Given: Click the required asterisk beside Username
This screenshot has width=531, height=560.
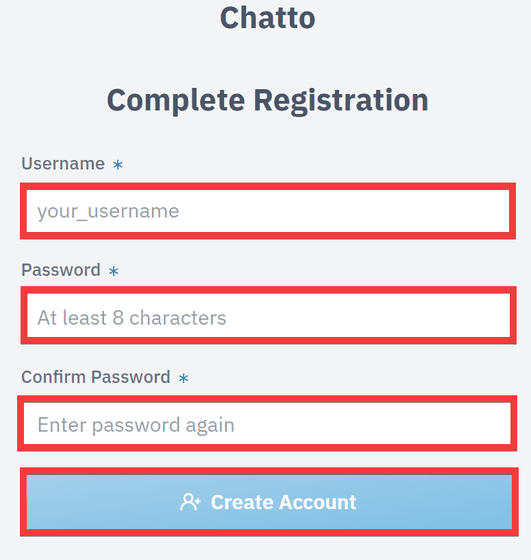Looking at the screenshot, I should pyautogui.click(x=118, y=165).
